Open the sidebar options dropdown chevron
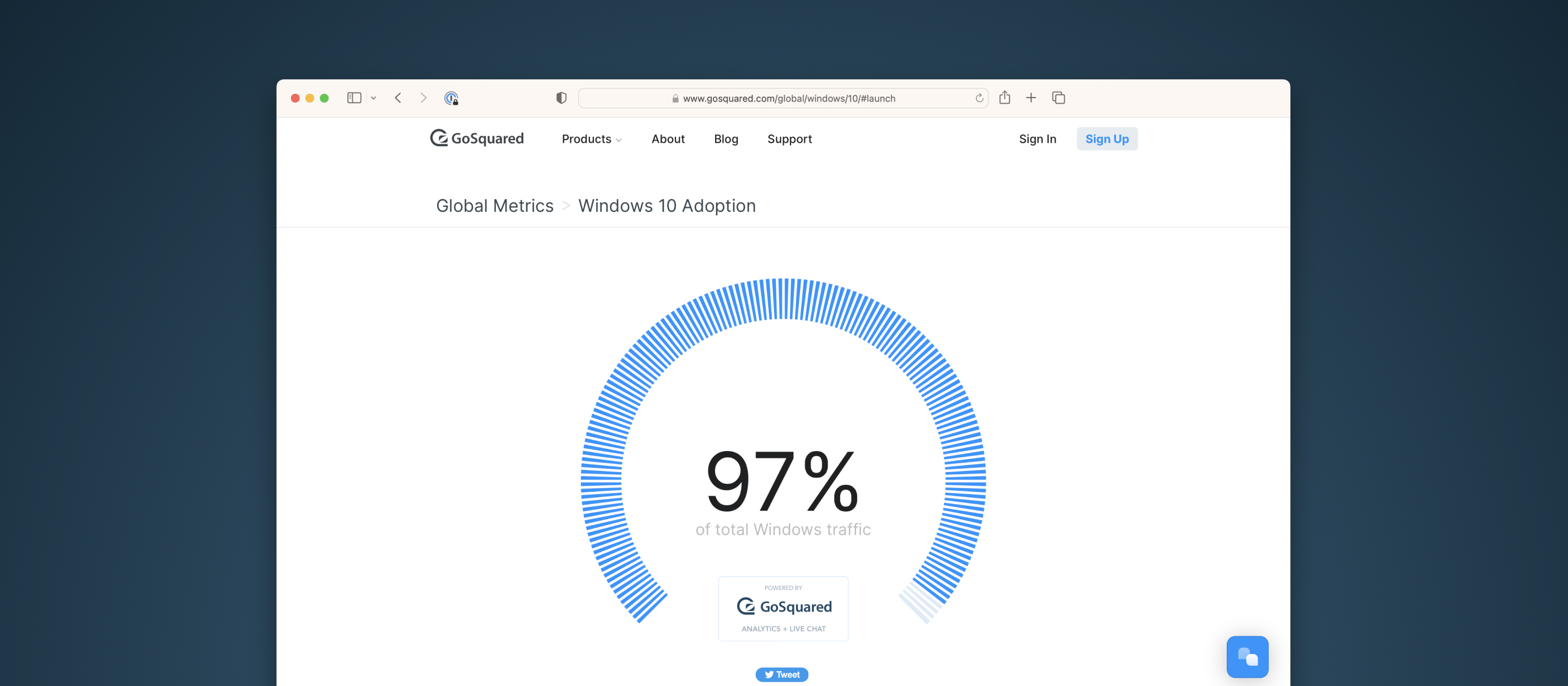The width and height of the screenshot is (1568, 686). click(374, 98)
